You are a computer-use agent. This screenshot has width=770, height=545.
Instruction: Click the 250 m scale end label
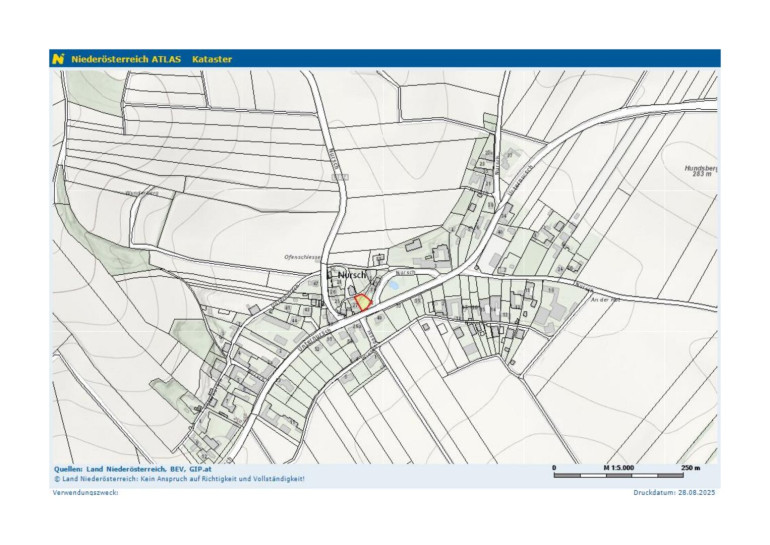point(690,467)
